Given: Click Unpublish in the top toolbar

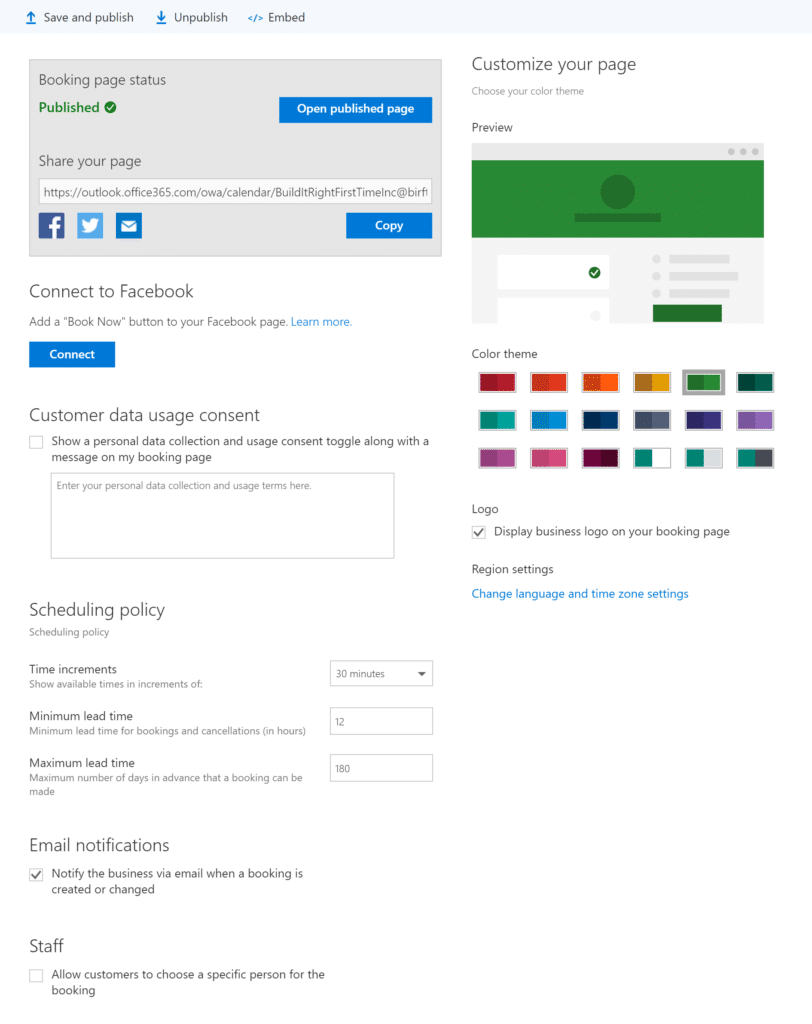Looking at the screenshot, I should 191,18.
